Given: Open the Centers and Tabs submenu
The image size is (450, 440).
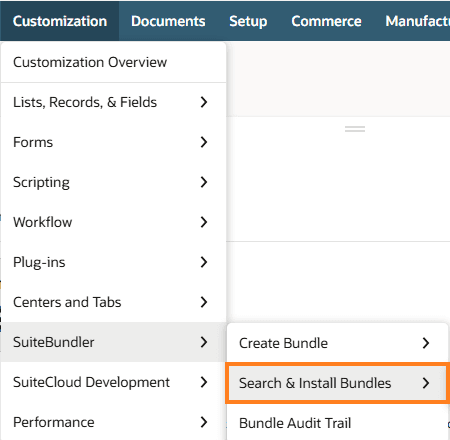Looking at the screenshot, I should tap(113, 302).
